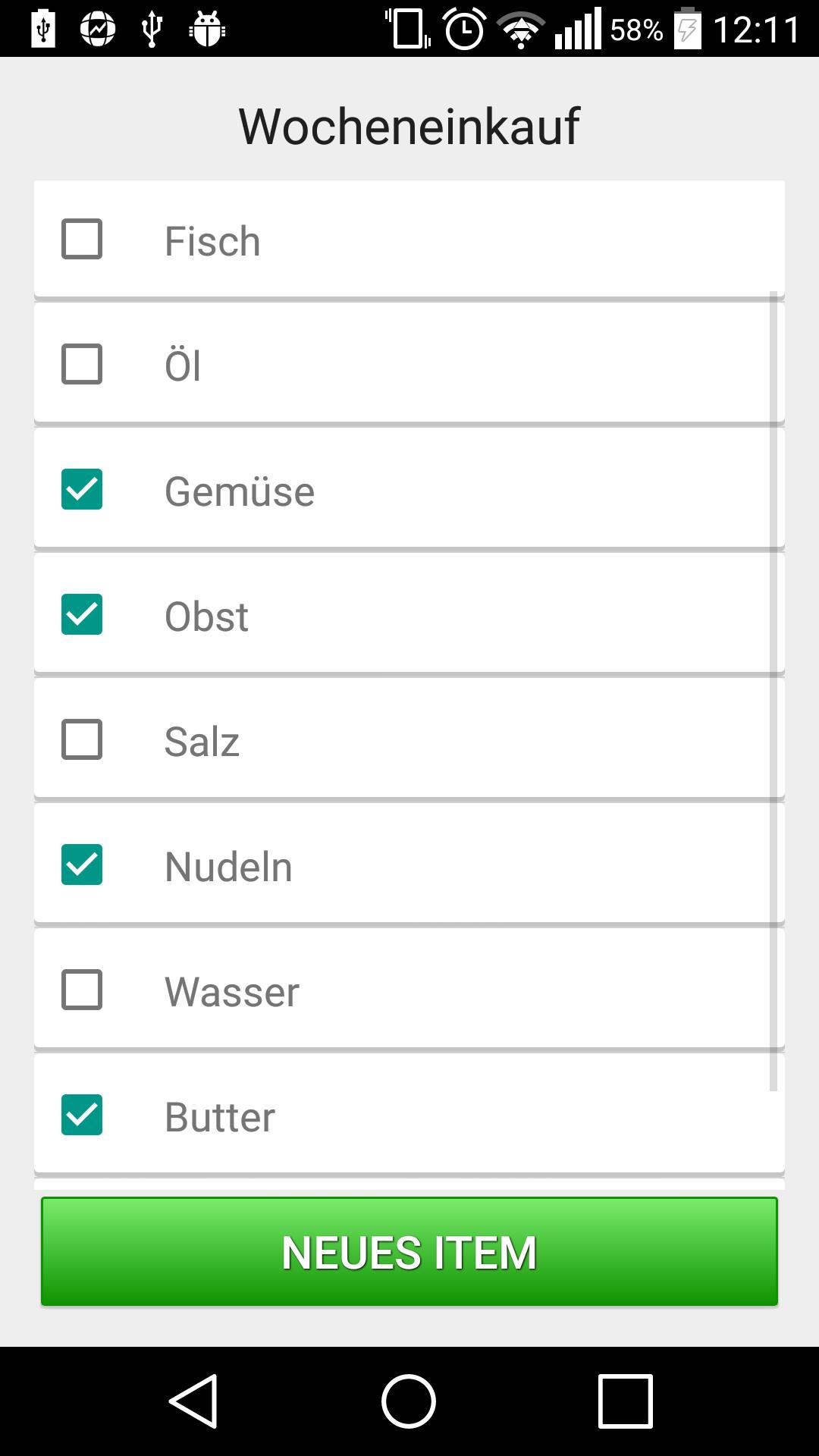This screenshot has width=819, height=1456.
Task: Mark Wasser as bought
Action: 82,990
